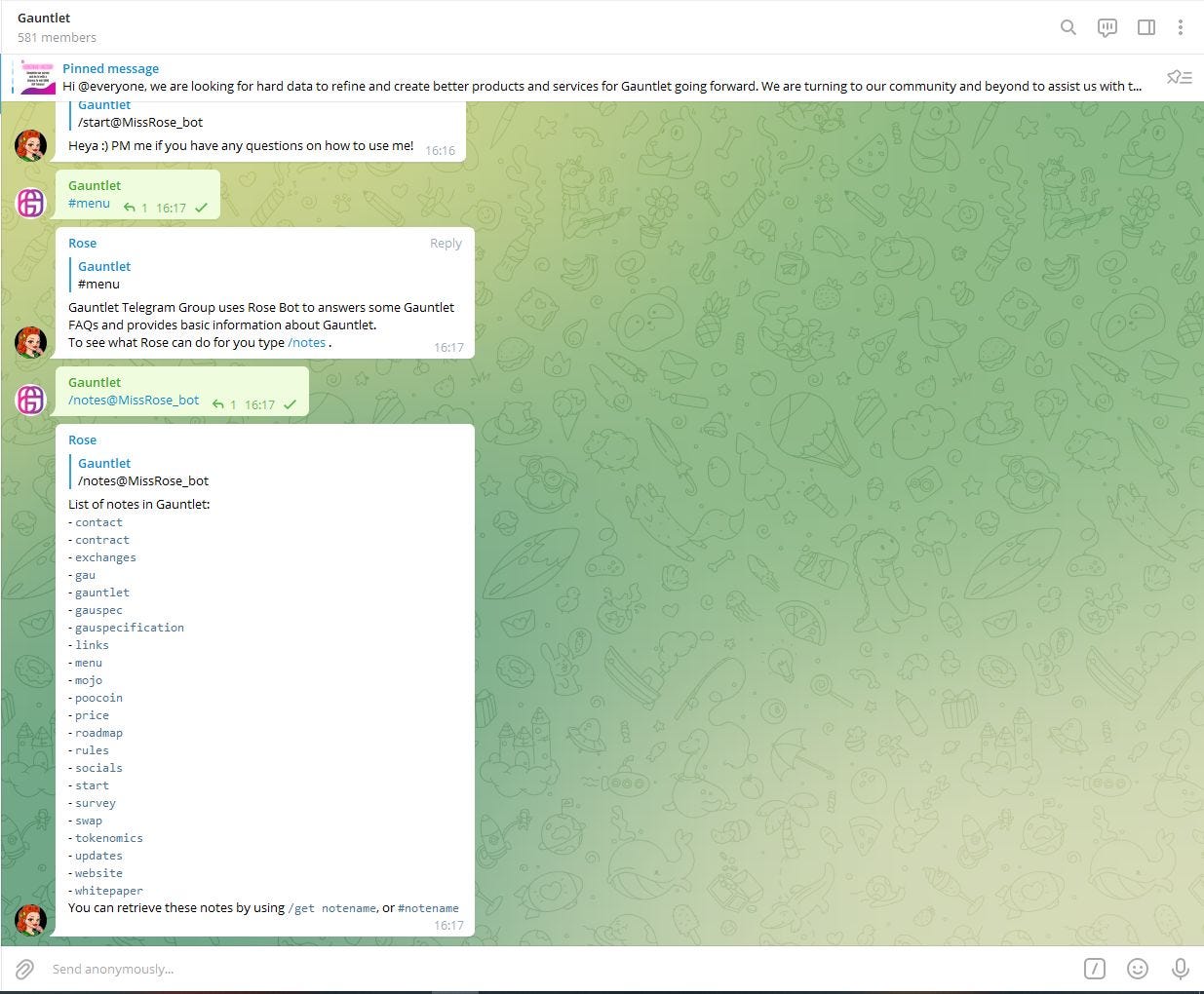Click Rose avatar beside the notes list
This screenshot has width=1204, height=994.
[x=30, y=920]
